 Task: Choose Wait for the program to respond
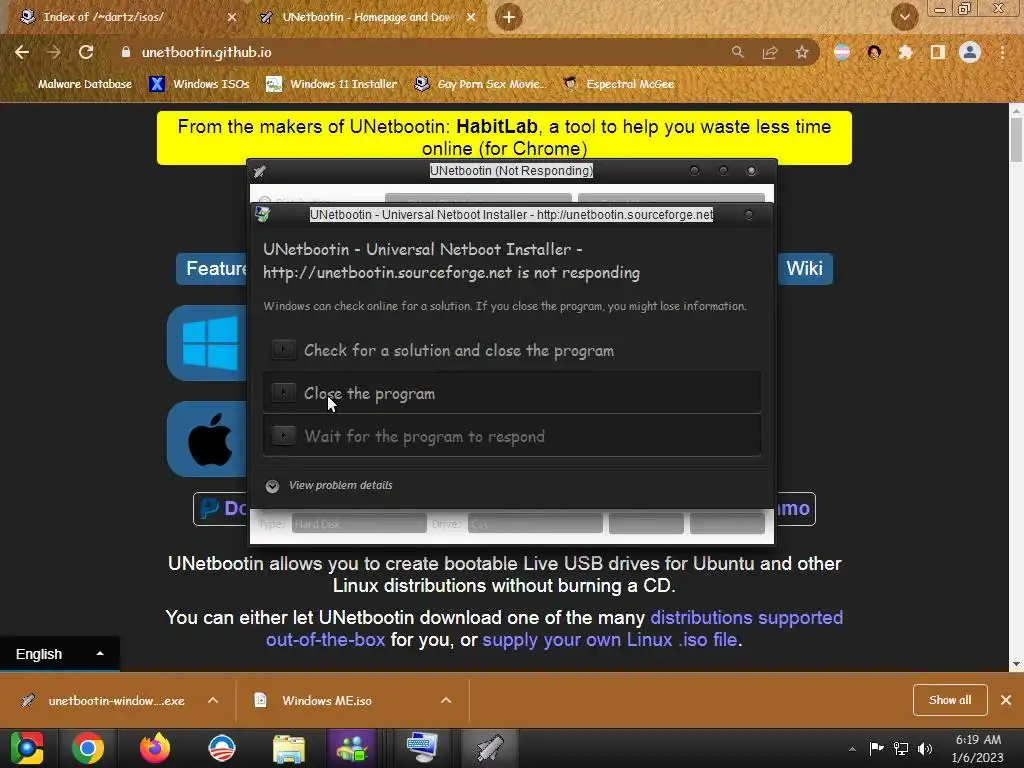[x=512, y=436]
